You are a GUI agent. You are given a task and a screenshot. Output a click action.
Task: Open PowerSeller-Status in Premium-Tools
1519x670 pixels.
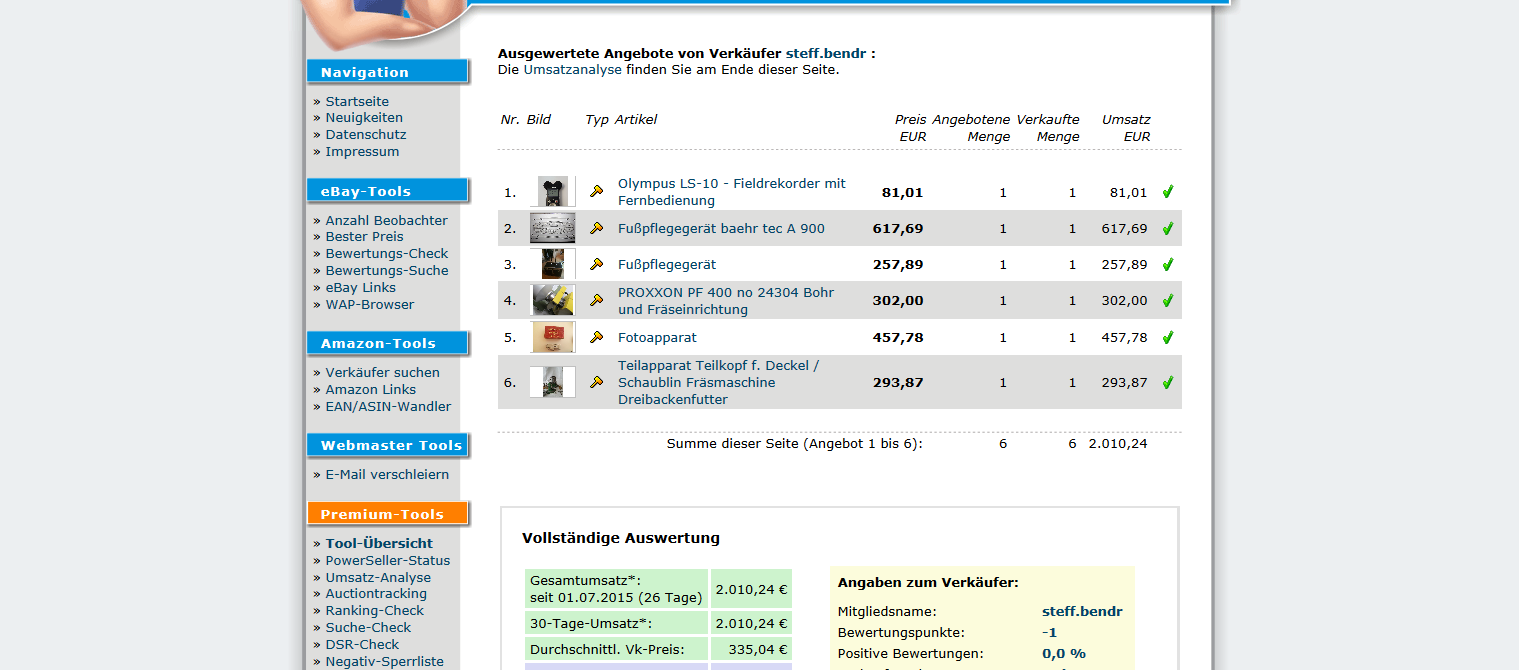tap(387, 561)
